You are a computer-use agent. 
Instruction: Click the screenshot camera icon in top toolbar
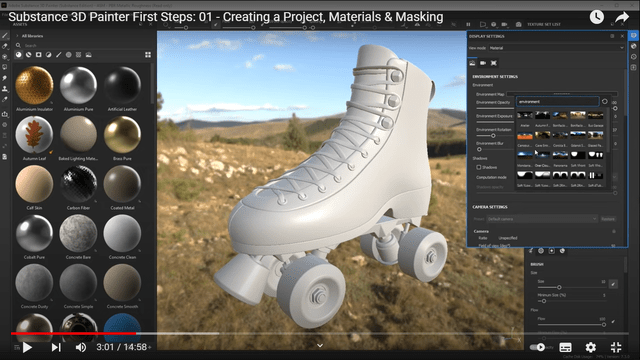pyautogui.click(x=518, y=24)
